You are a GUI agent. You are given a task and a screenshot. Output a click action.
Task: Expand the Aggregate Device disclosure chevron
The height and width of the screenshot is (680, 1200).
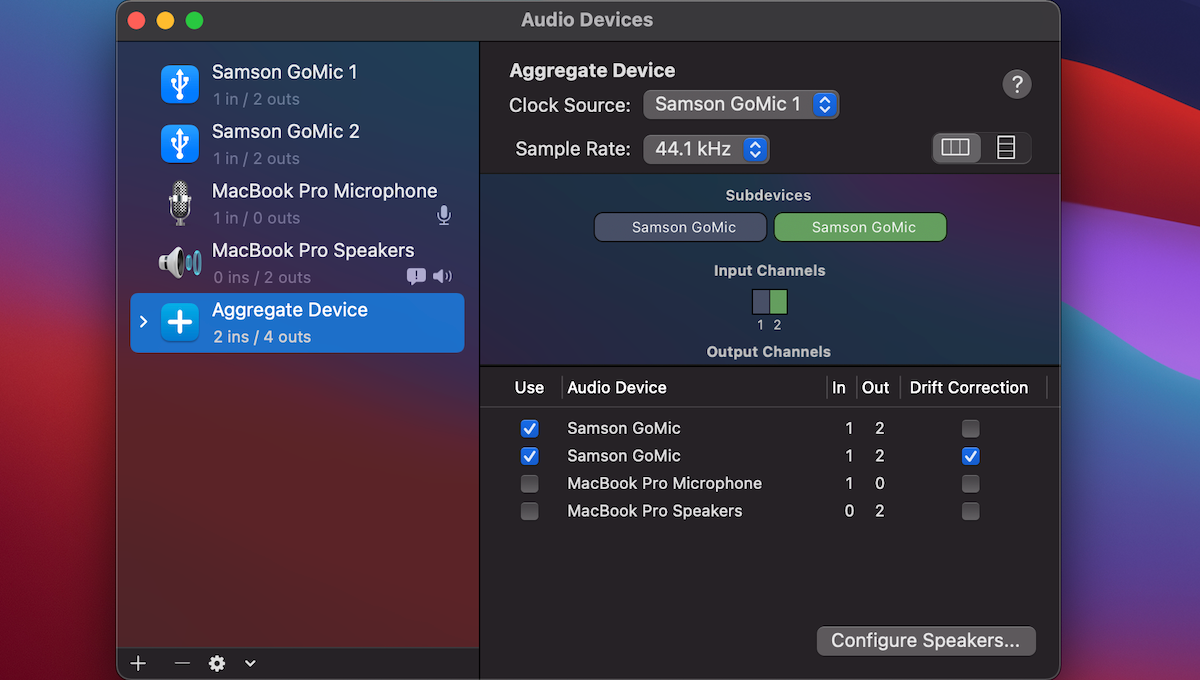(143, 322)
